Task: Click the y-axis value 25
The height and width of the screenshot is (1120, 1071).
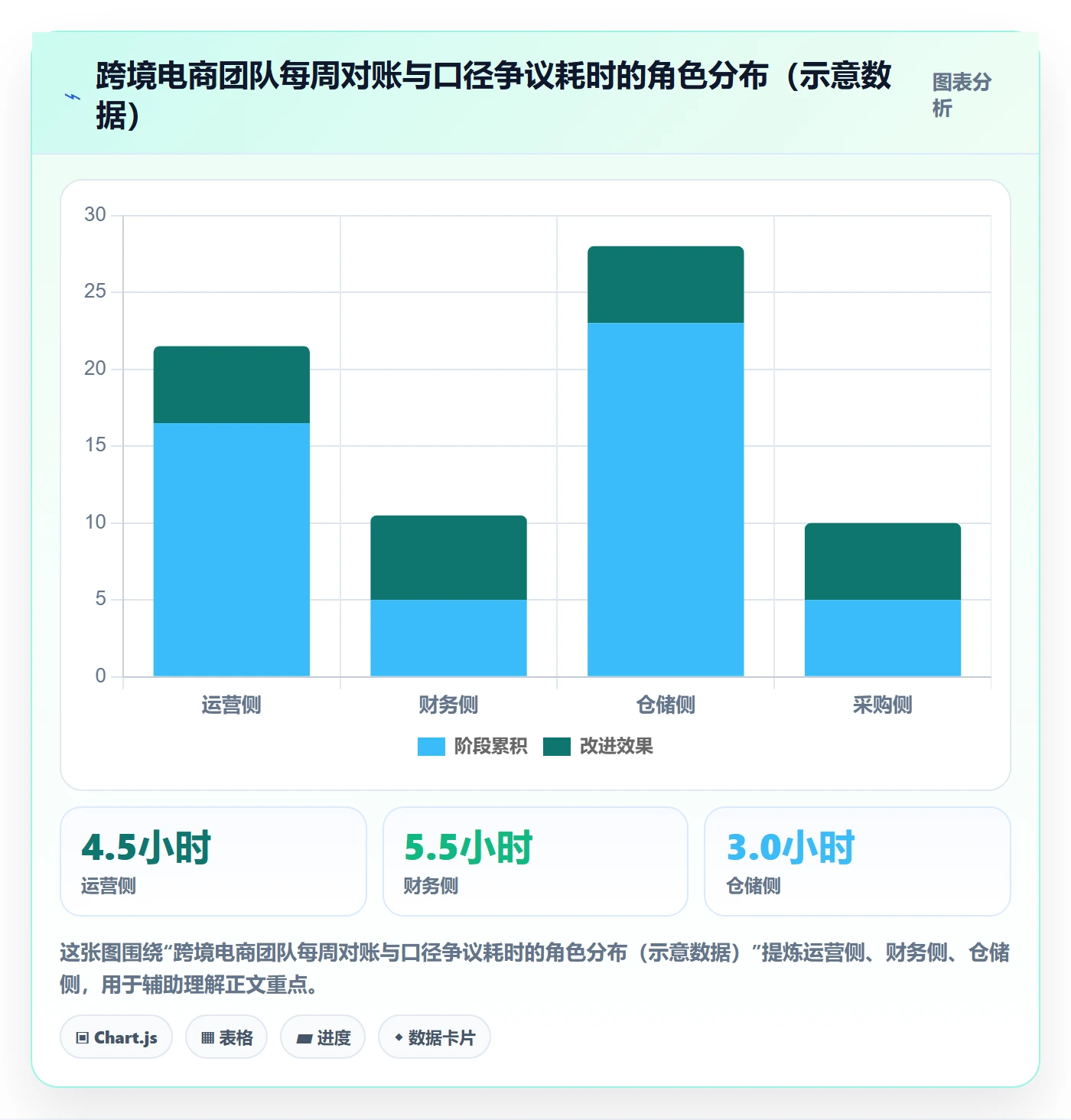Action: [95, 291]
